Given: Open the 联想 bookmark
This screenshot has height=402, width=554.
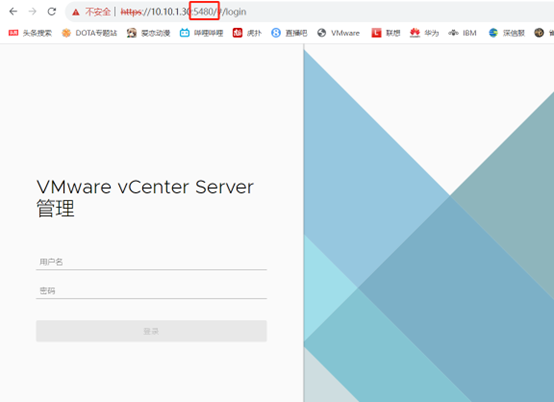Looking at the screenshot, I should (386, 33).
